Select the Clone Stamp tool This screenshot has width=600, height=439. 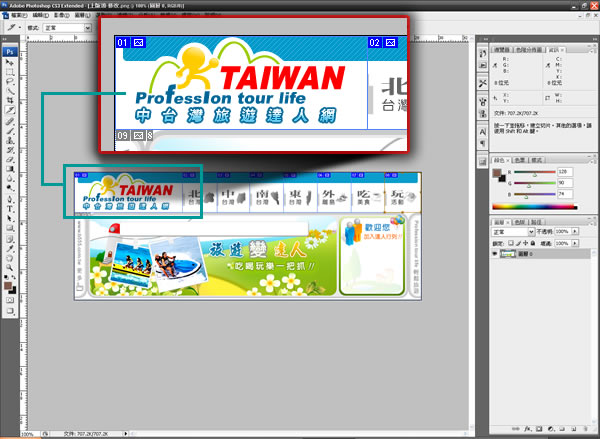click(x=10, y=141)
